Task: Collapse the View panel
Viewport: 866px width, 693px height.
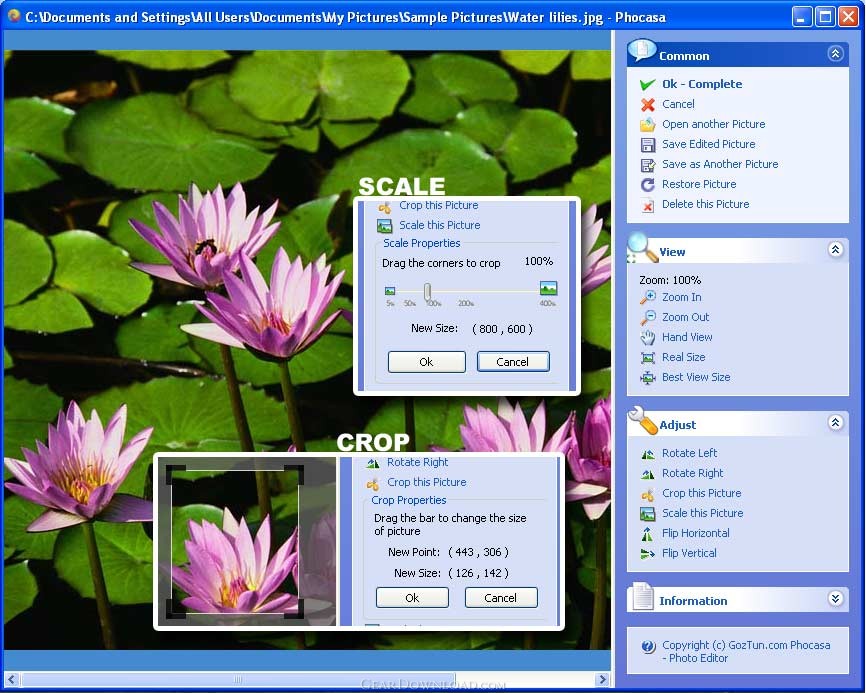Action: pyautogui.click(x=835, y=250)
